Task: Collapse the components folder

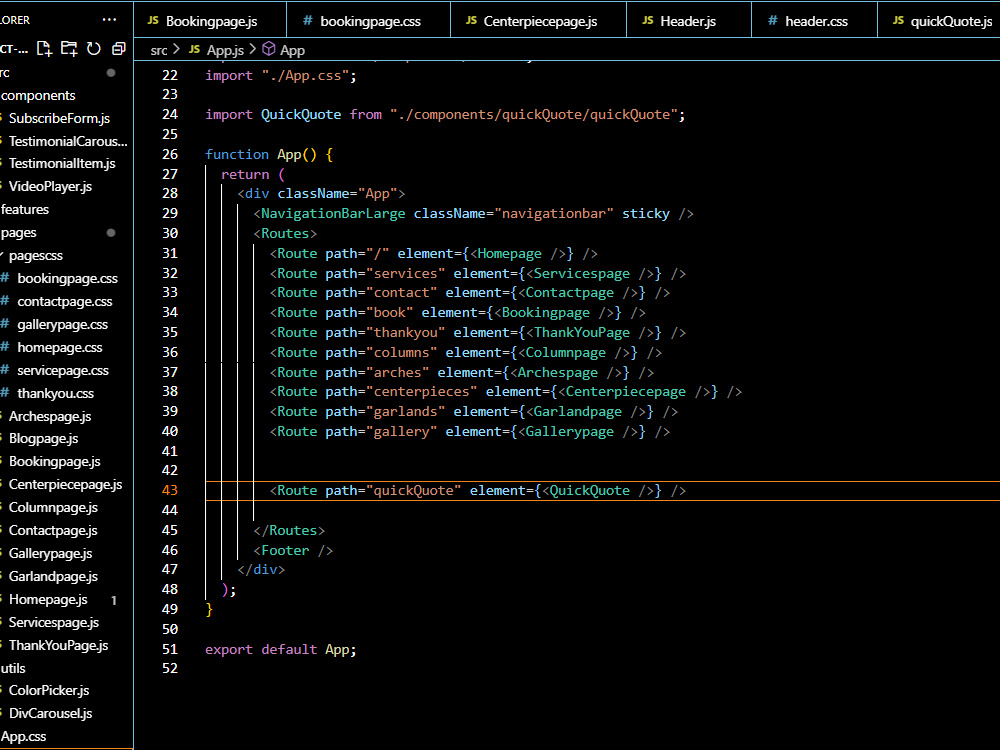Action: click(x=39, y=95)
